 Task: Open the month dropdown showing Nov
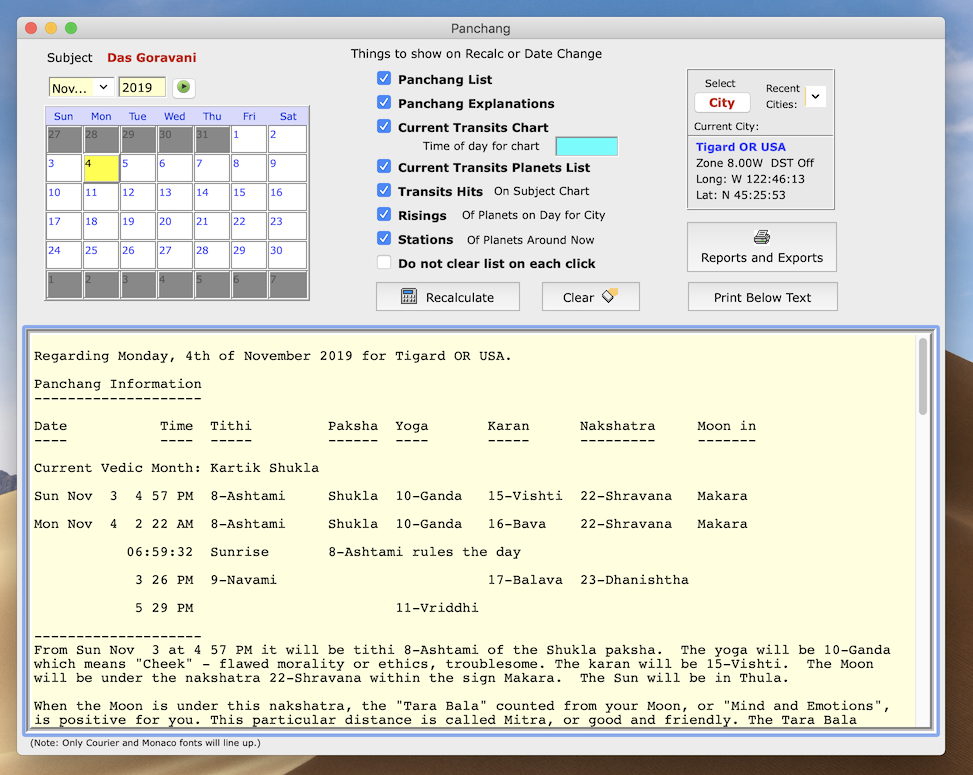tap(81, 87)
